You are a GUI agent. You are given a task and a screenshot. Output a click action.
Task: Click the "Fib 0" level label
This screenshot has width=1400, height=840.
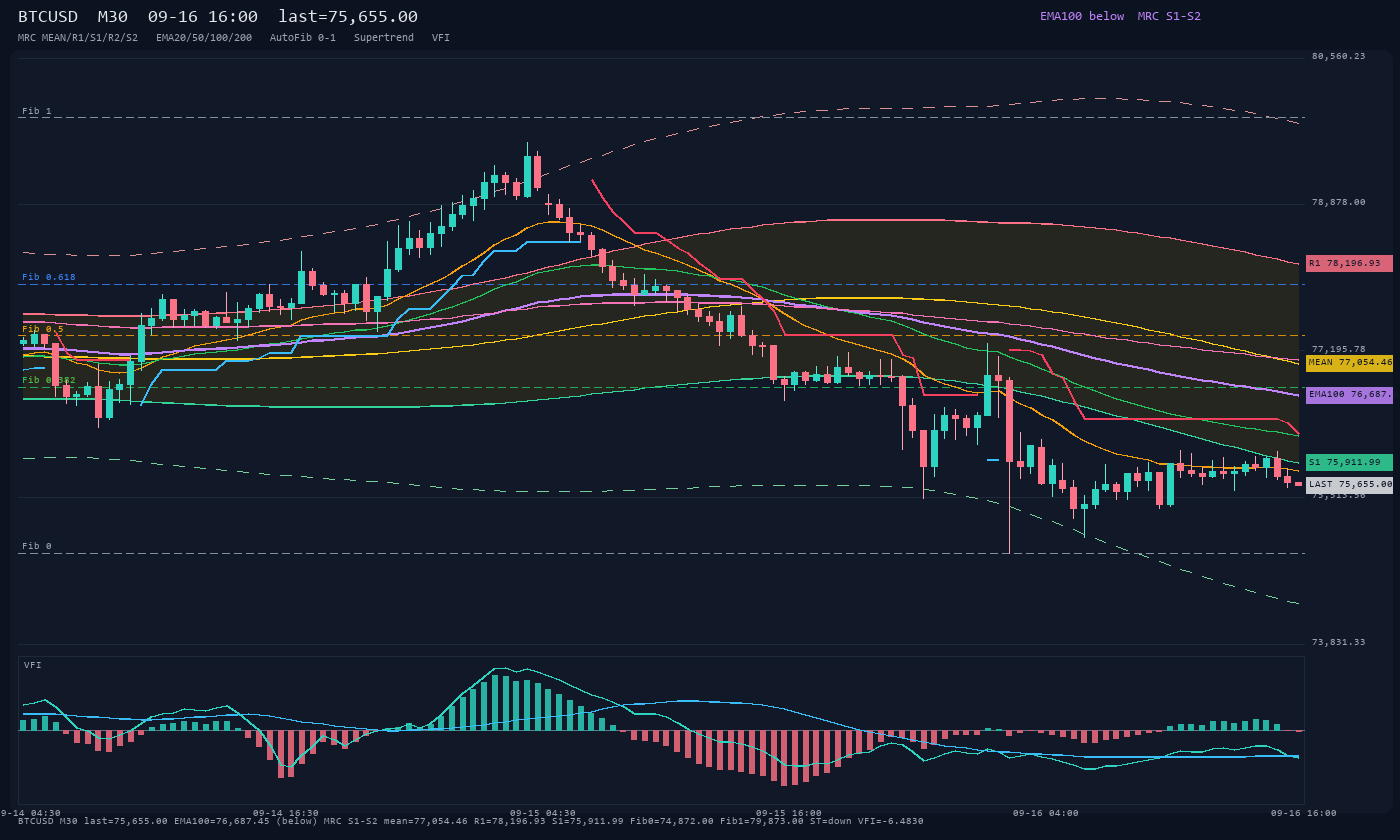(x=37, y=547)
